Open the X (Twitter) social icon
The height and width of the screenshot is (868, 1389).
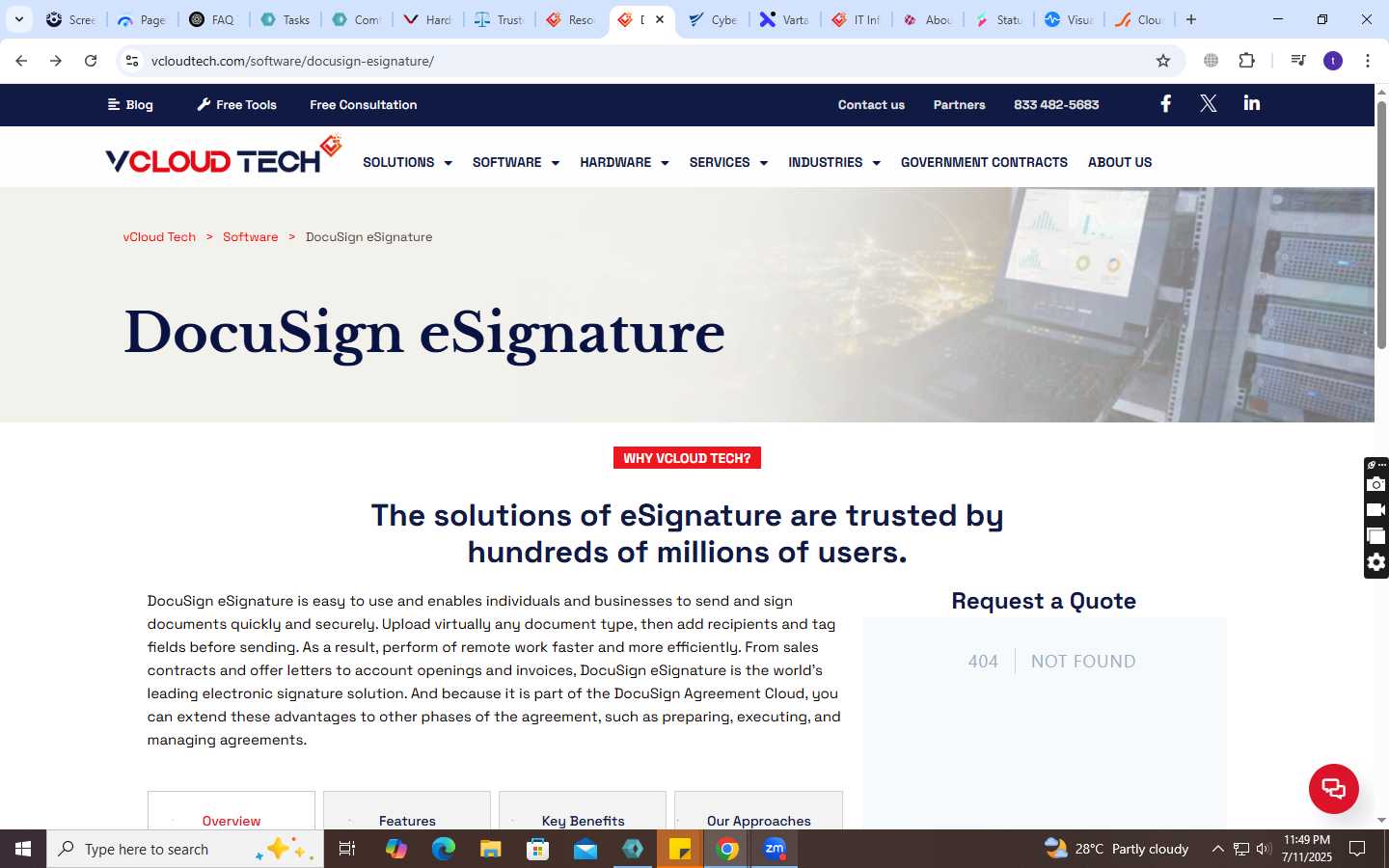tap(1208, 104)
